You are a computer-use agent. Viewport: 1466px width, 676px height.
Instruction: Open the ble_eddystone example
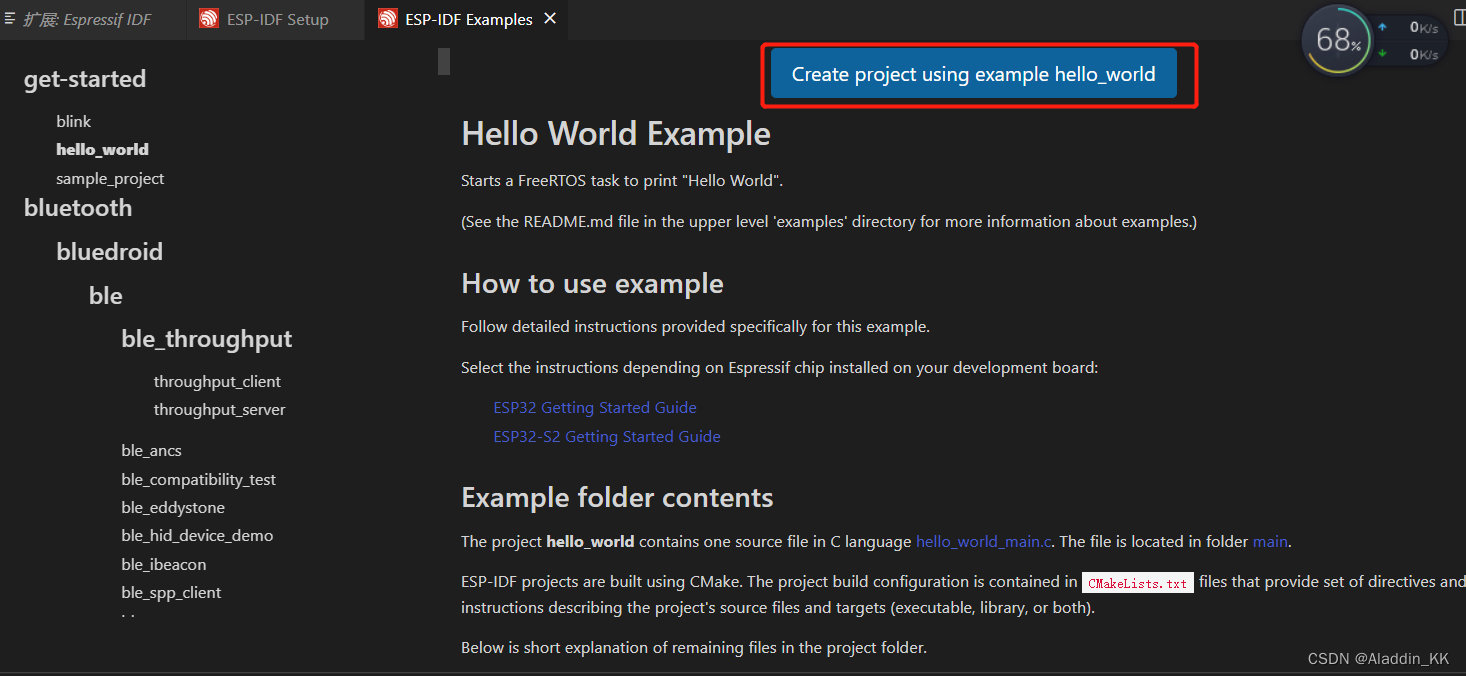[x=173, y=507]
